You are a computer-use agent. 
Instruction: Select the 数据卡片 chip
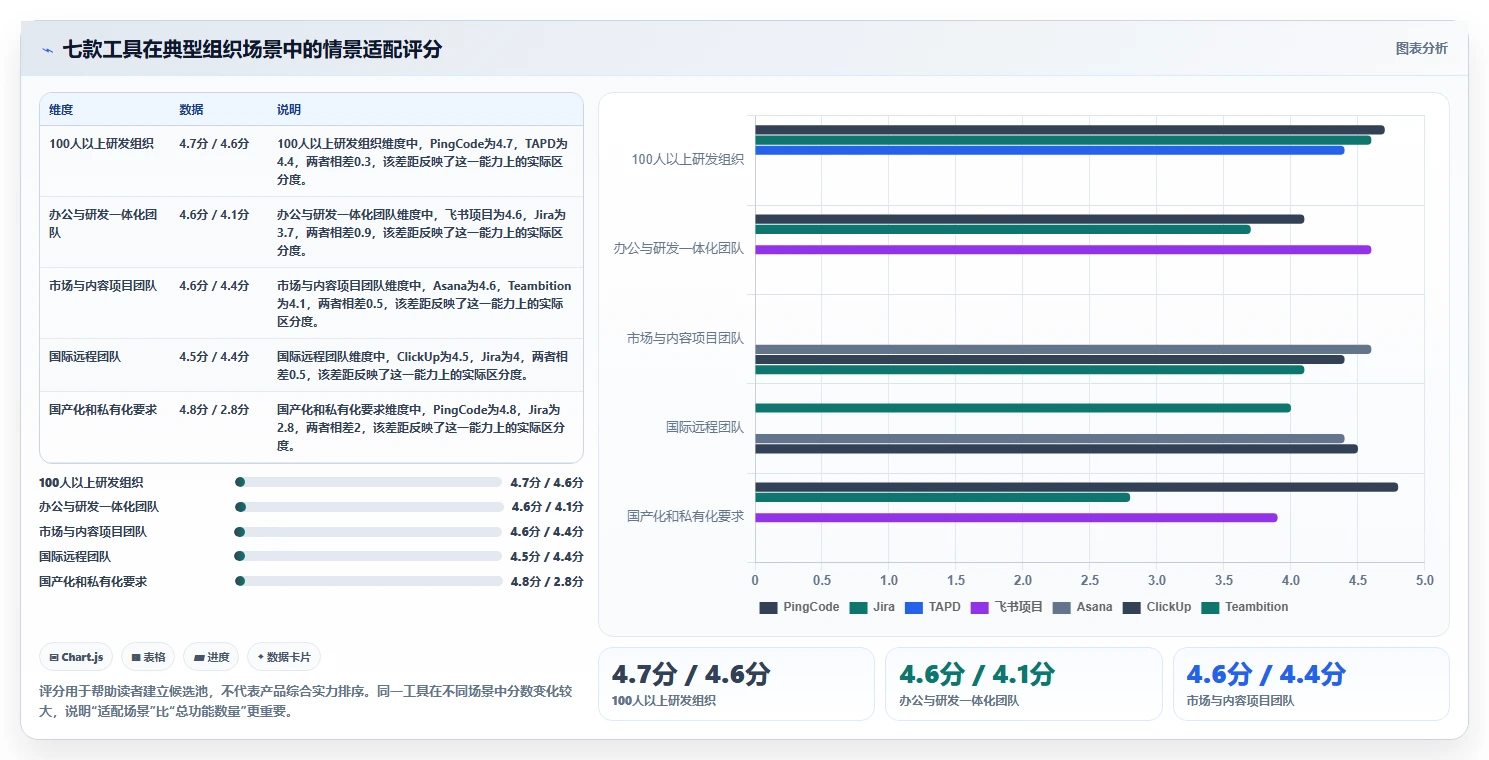tap(284, 657)
